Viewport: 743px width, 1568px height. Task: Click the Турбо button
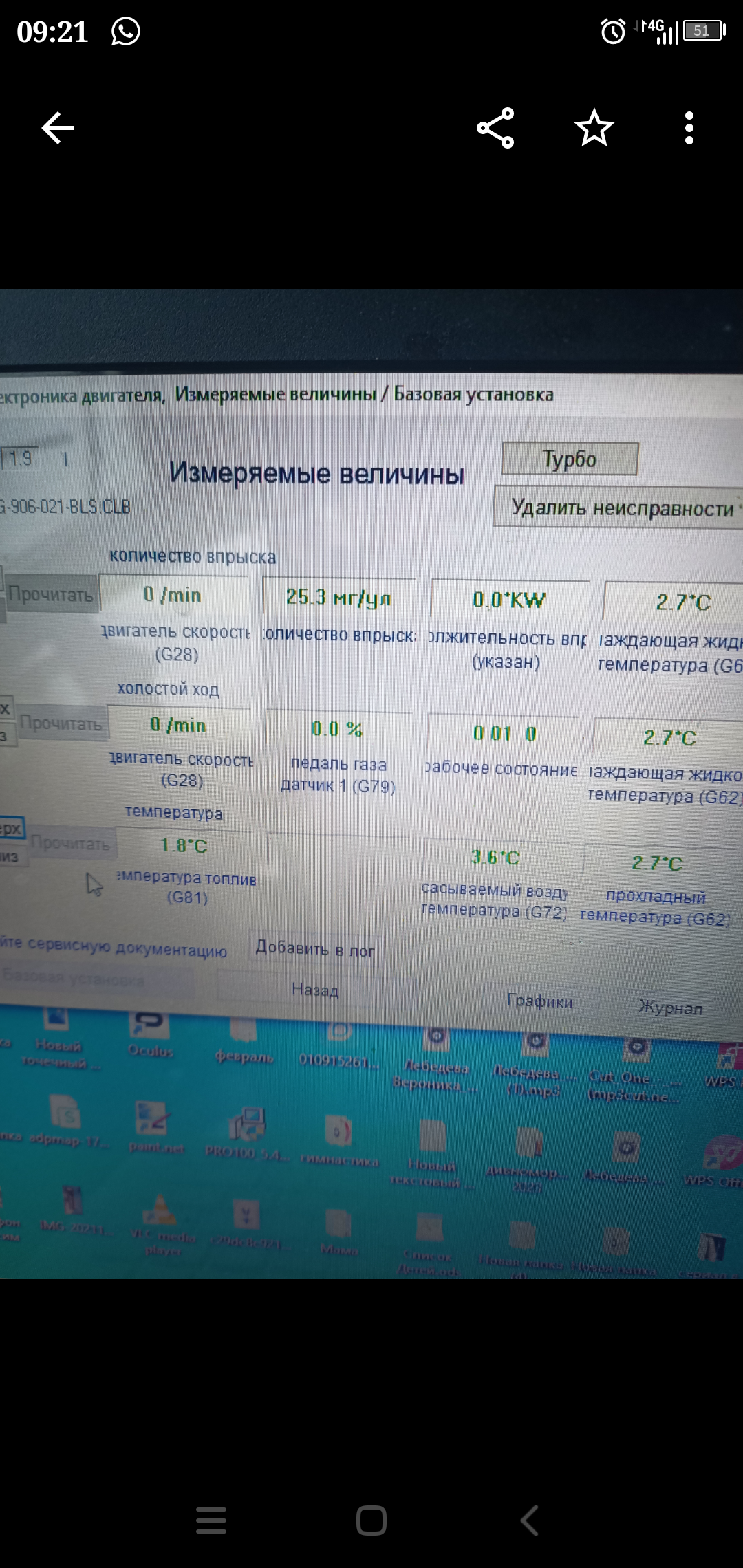point(570,459)
